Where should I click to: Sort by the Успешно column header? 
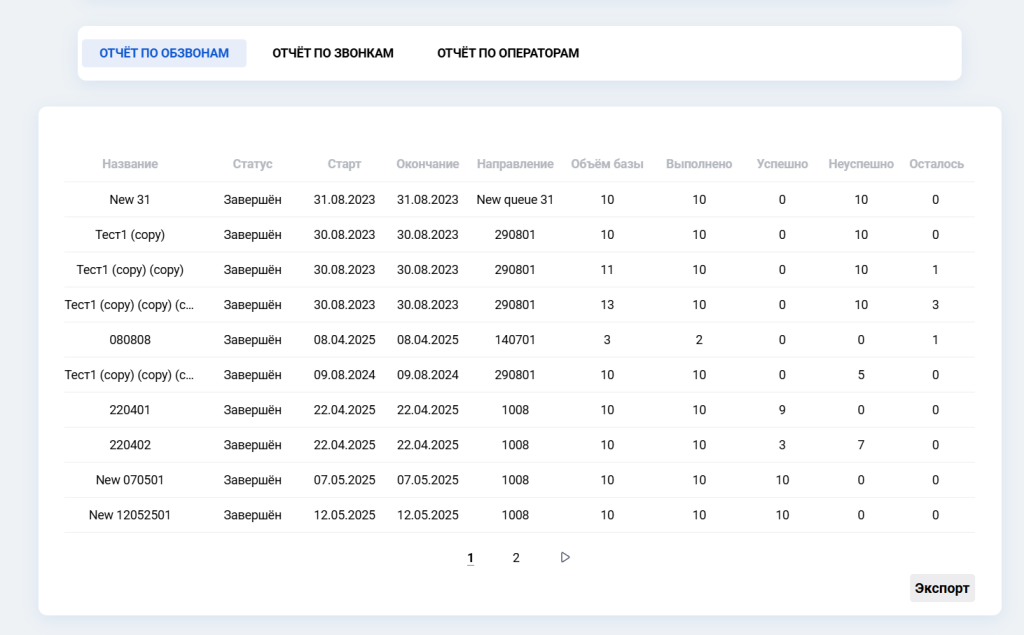coord(782,164)
